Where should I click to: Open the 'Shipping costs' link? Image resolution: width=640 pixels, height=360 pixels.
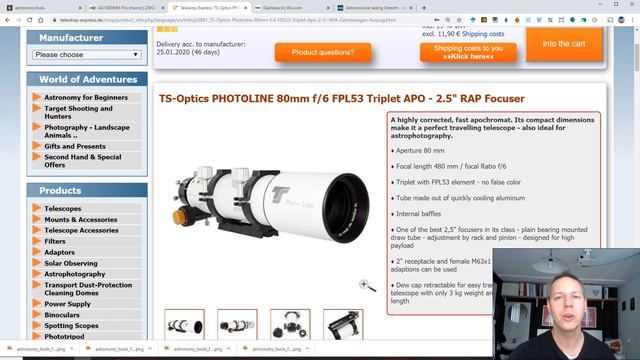click(x=483, y=34)
